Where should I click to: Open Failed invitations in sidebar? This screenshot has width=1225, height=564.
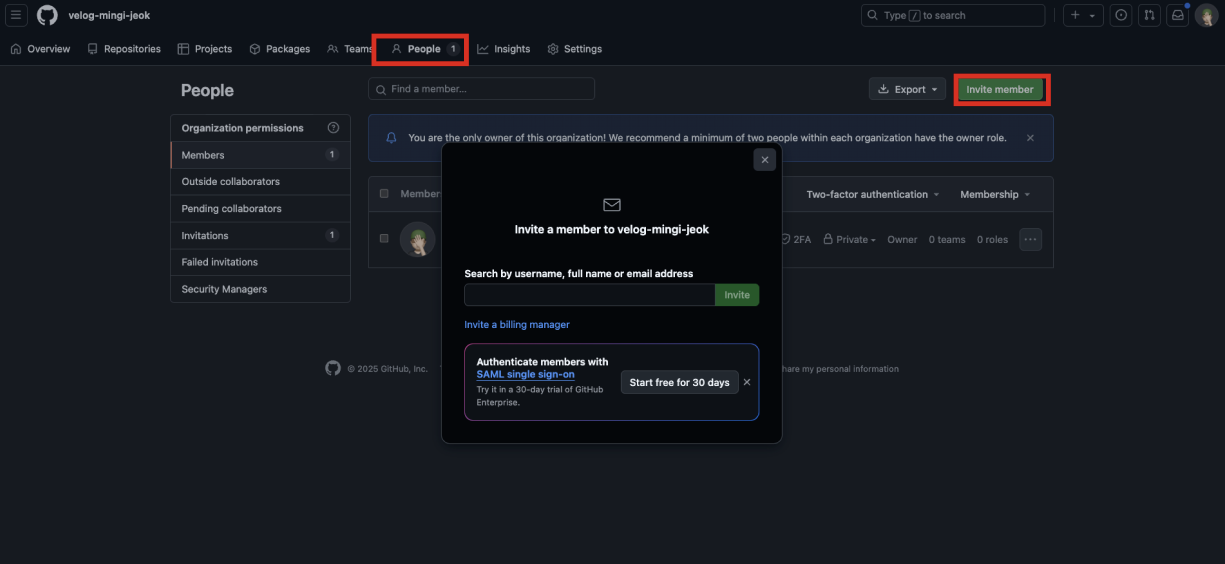pos(260,262)
